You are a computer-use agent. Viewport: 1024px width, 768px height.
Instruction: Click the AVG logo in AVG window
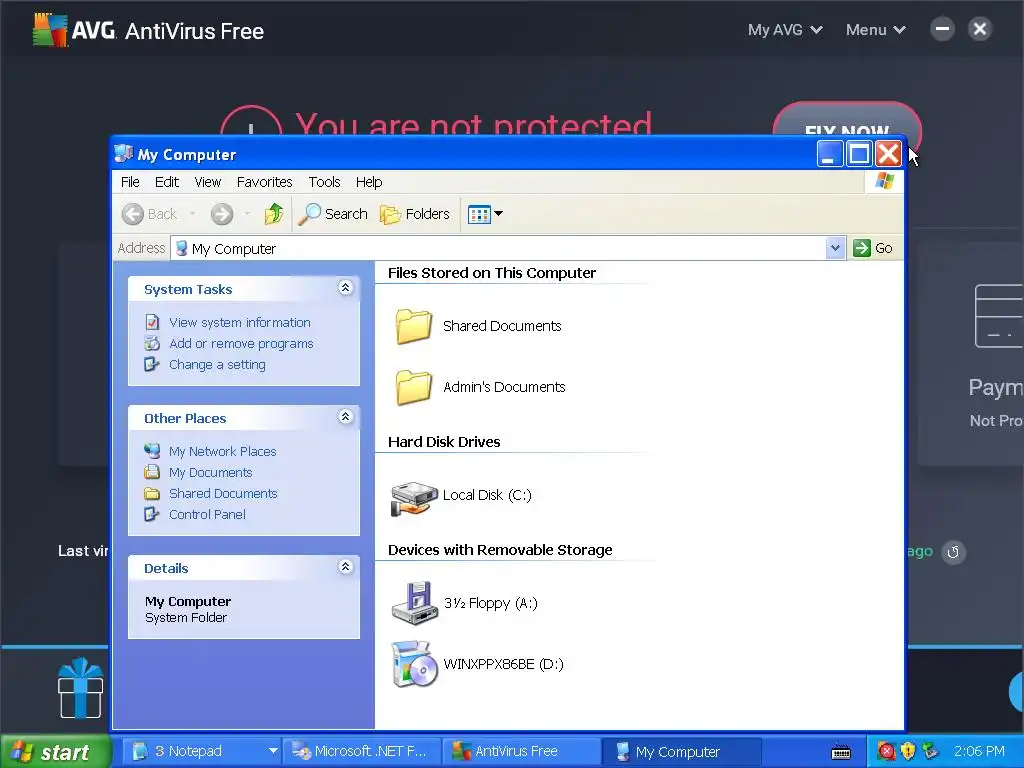click(x=50, y=30)
